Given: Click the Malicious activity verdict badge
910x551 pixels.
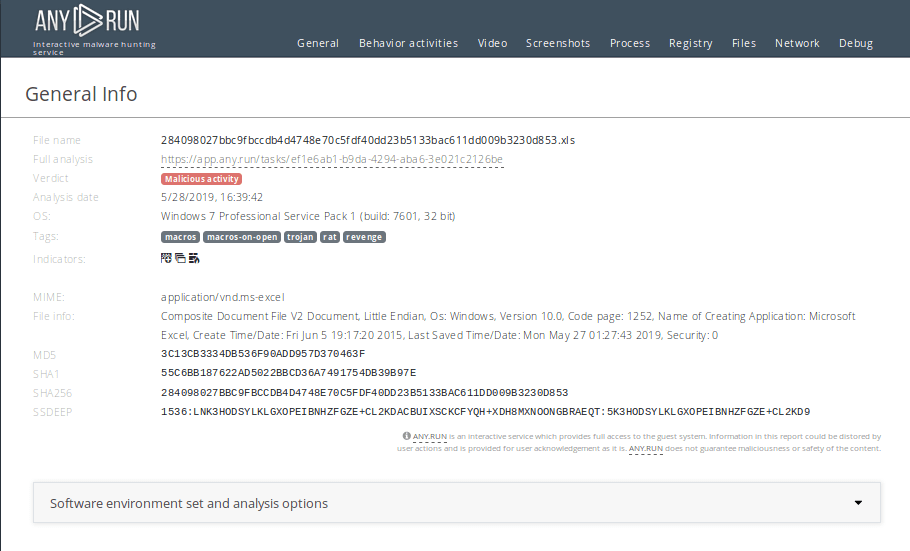Looking at the screenshot, I should click(x=201, y=179).
